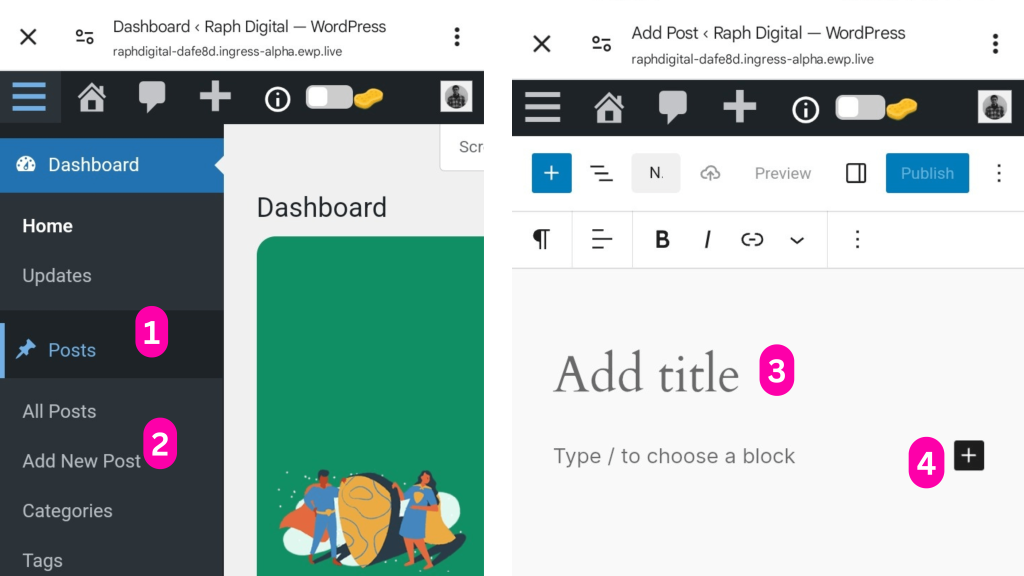Open editor Options three-dot menu

[999, 173]
